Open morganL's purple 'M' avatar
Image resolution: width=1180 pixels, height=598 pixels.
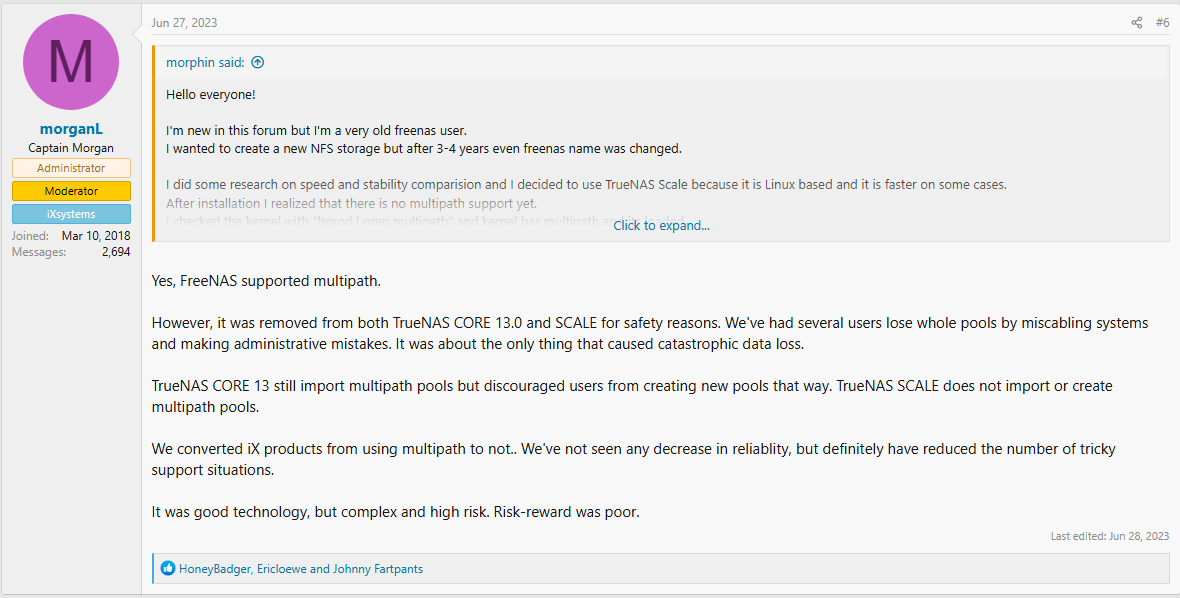pos(71,62)
